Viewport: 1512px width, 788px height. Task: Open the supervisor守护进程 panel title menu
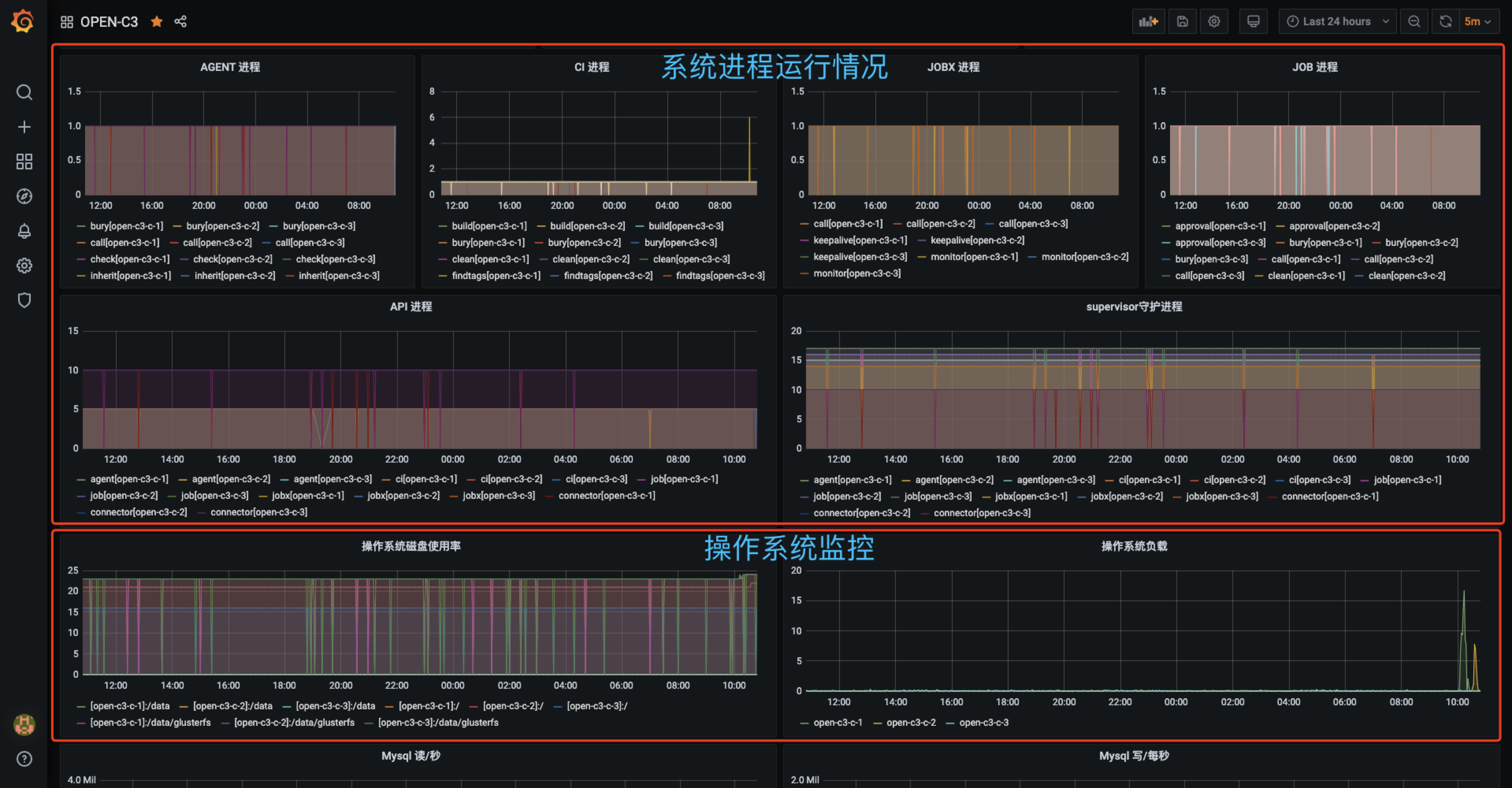coord(1134,307)
